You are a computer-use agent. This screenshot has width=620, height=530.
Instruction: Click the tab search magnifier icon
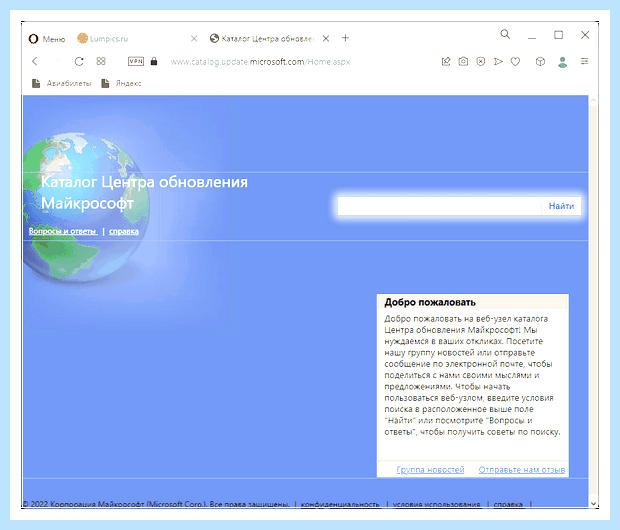click(x=505, y=34)
